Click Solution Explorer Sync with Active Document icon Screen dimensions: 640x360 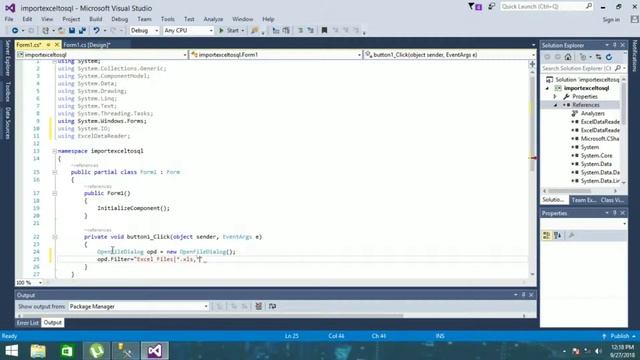click(x=598, y=57)
